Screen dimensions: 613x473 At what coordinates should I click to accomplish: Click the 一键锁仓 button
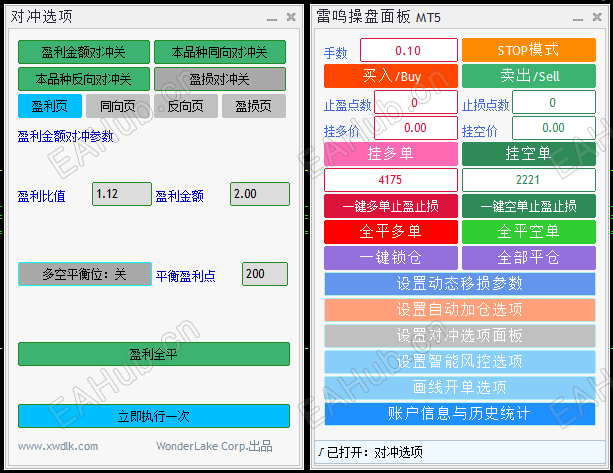coord(391,258)
